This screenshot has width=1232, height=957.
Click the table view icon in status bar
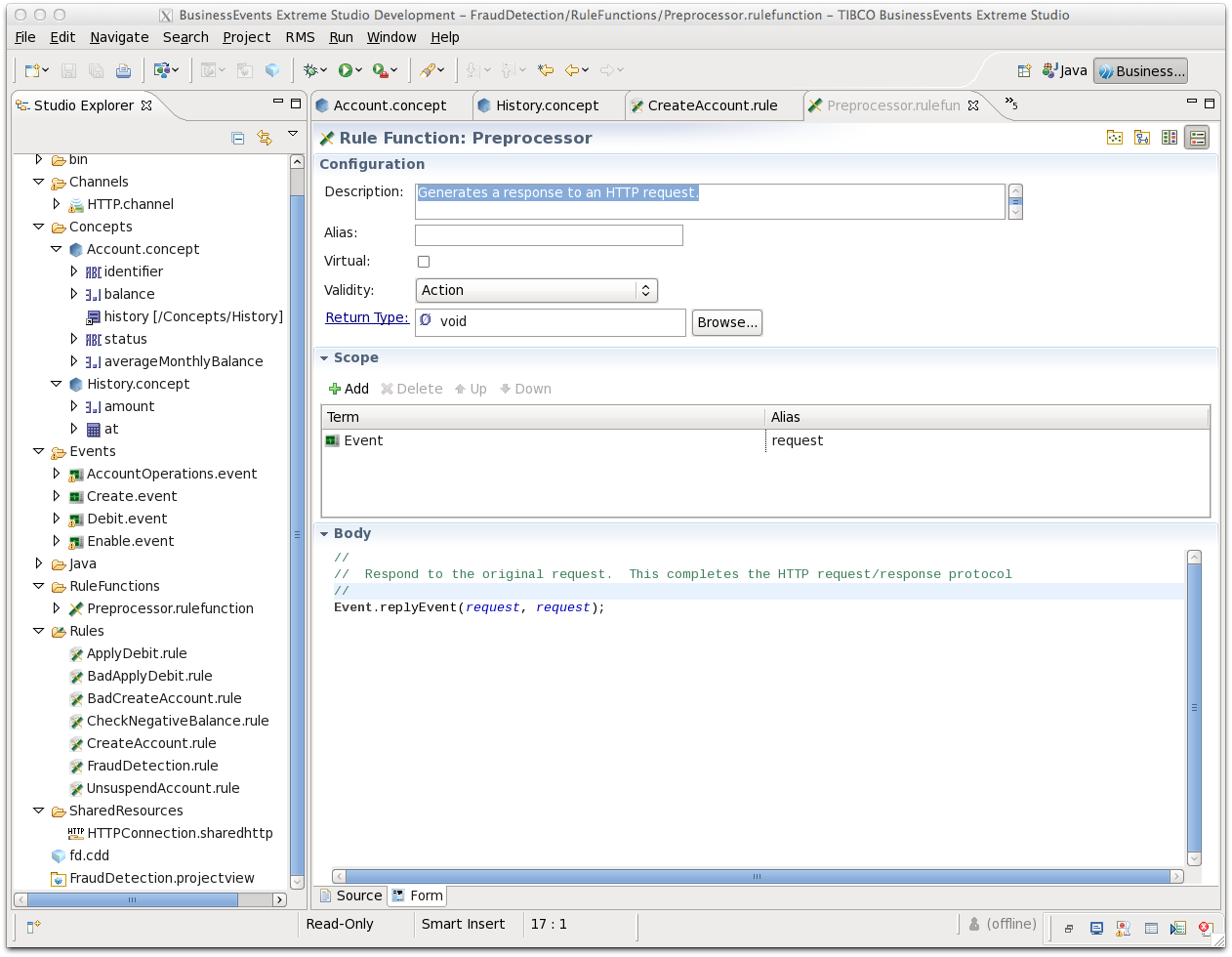[x=1151, y=928]
